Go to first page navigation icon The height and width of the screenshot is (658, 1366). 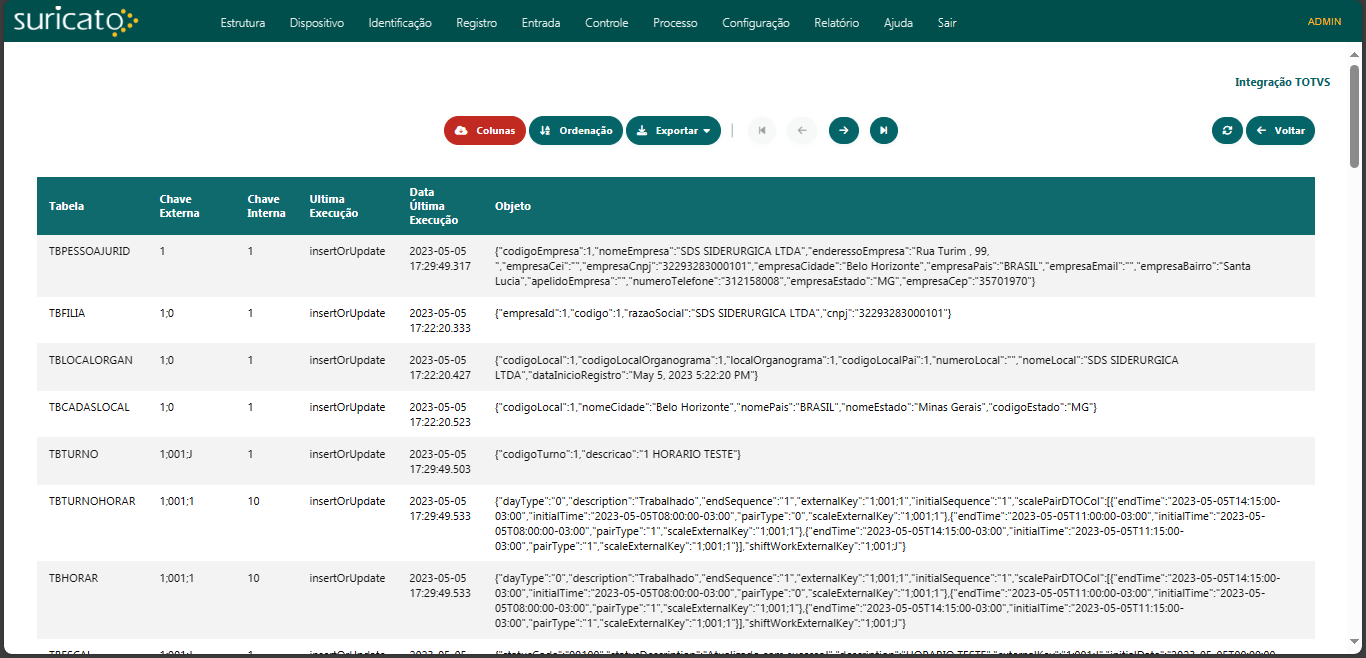[762, 130]
